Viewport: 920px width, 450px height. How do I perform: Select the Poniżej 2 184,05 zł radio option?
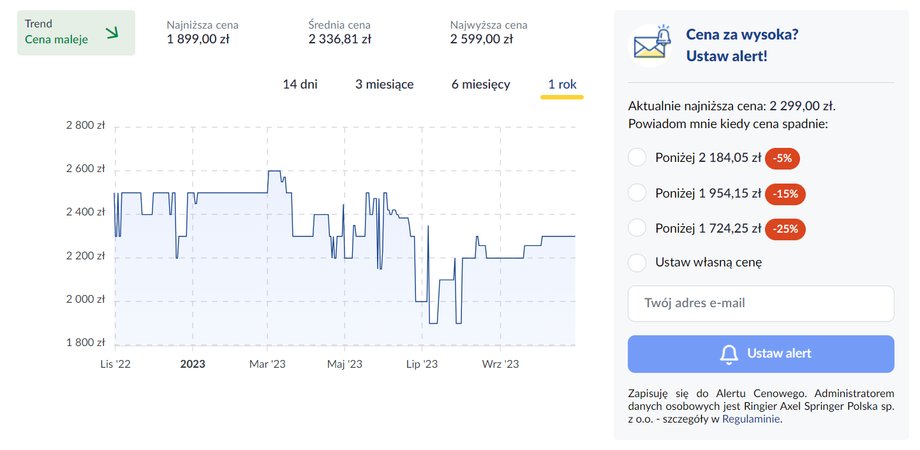click(x=637, y=158)
